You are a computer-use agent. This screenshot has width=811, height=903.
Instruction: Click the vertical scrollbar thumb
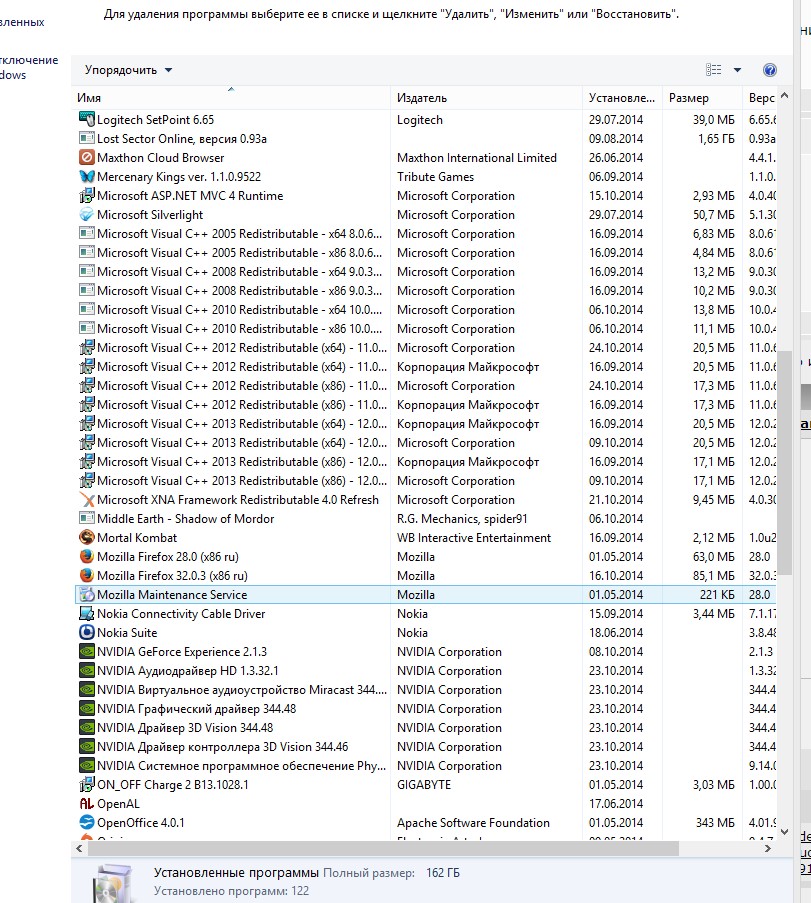[x=784, y=463]
